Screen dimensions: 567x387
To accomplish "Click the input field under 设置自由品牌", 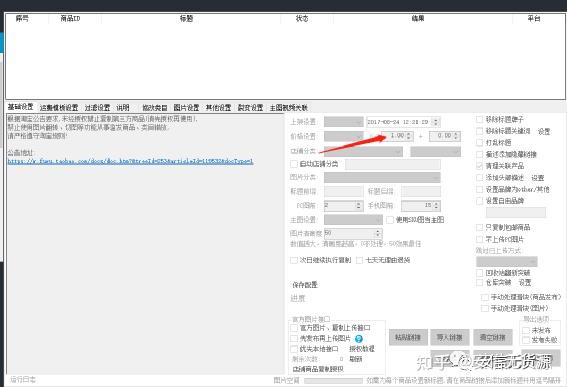I will pos(516,212).
